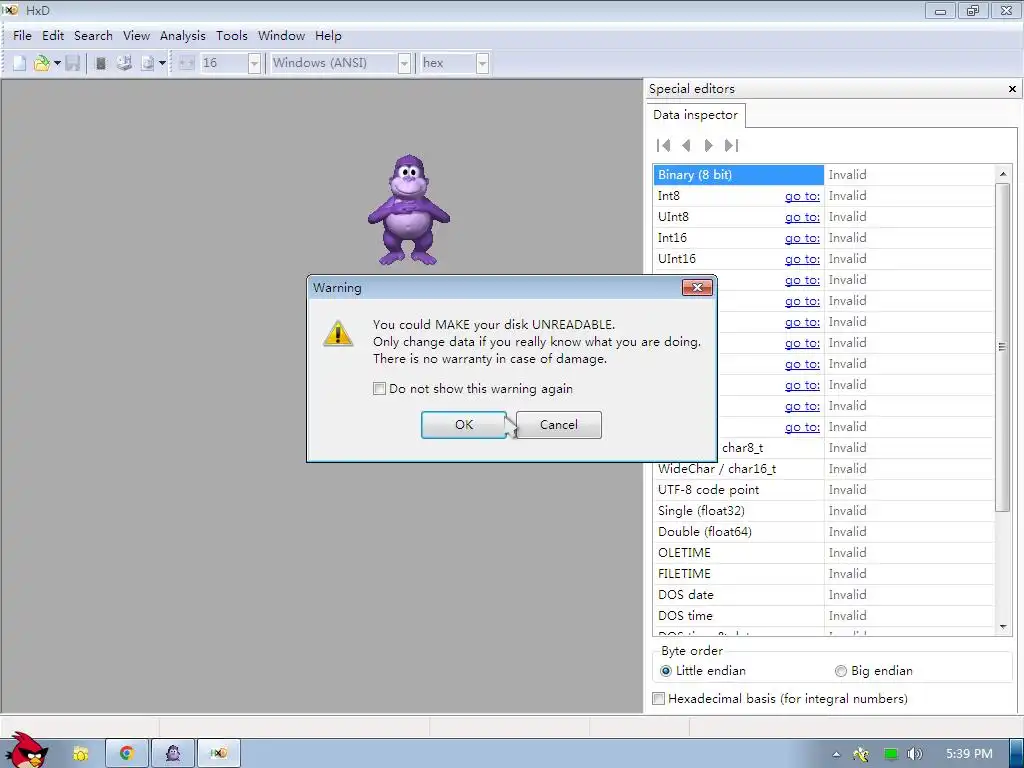Image resolution: width=1024 pixels, height=768 pixels.
Task: Open the Help menu
Action: [x=328, y=36]
